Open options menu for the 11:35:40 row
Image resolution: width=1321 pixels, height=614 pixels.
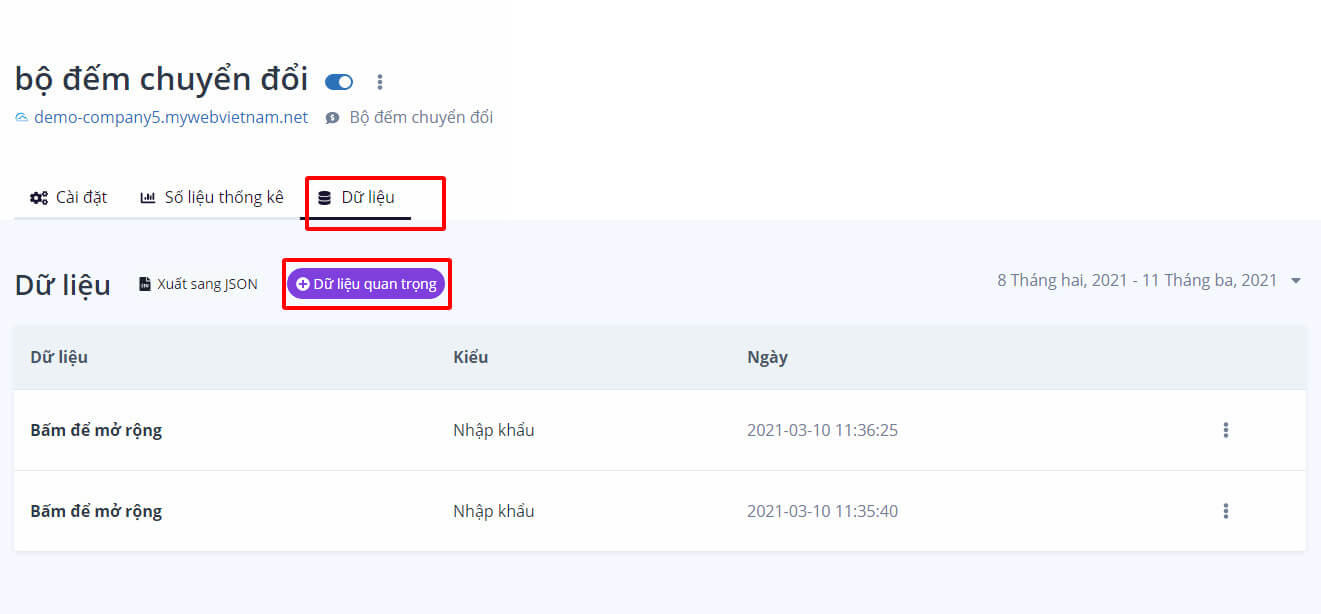pos(1225,511)
